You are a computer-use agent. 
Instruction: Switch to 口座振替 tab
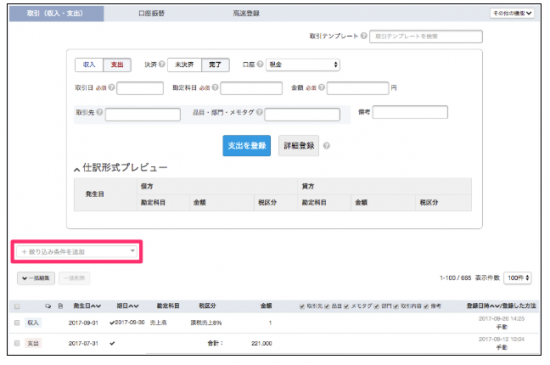[x=151, y=13]
